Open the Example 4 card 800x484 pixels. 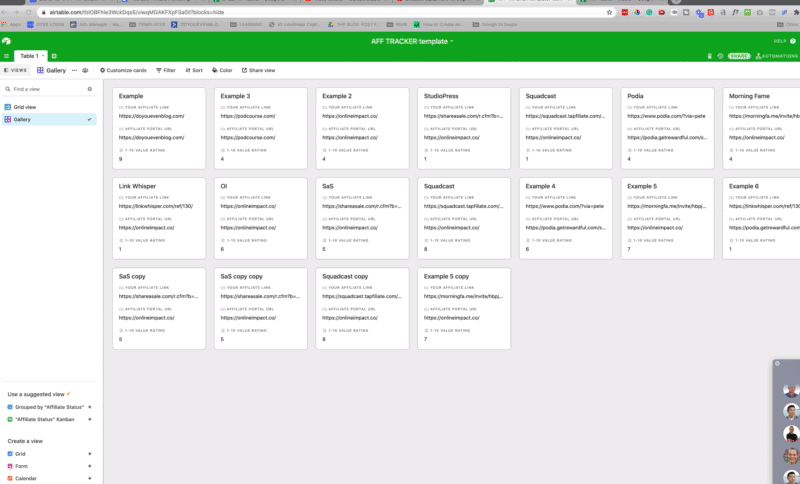tap(566, 218)
